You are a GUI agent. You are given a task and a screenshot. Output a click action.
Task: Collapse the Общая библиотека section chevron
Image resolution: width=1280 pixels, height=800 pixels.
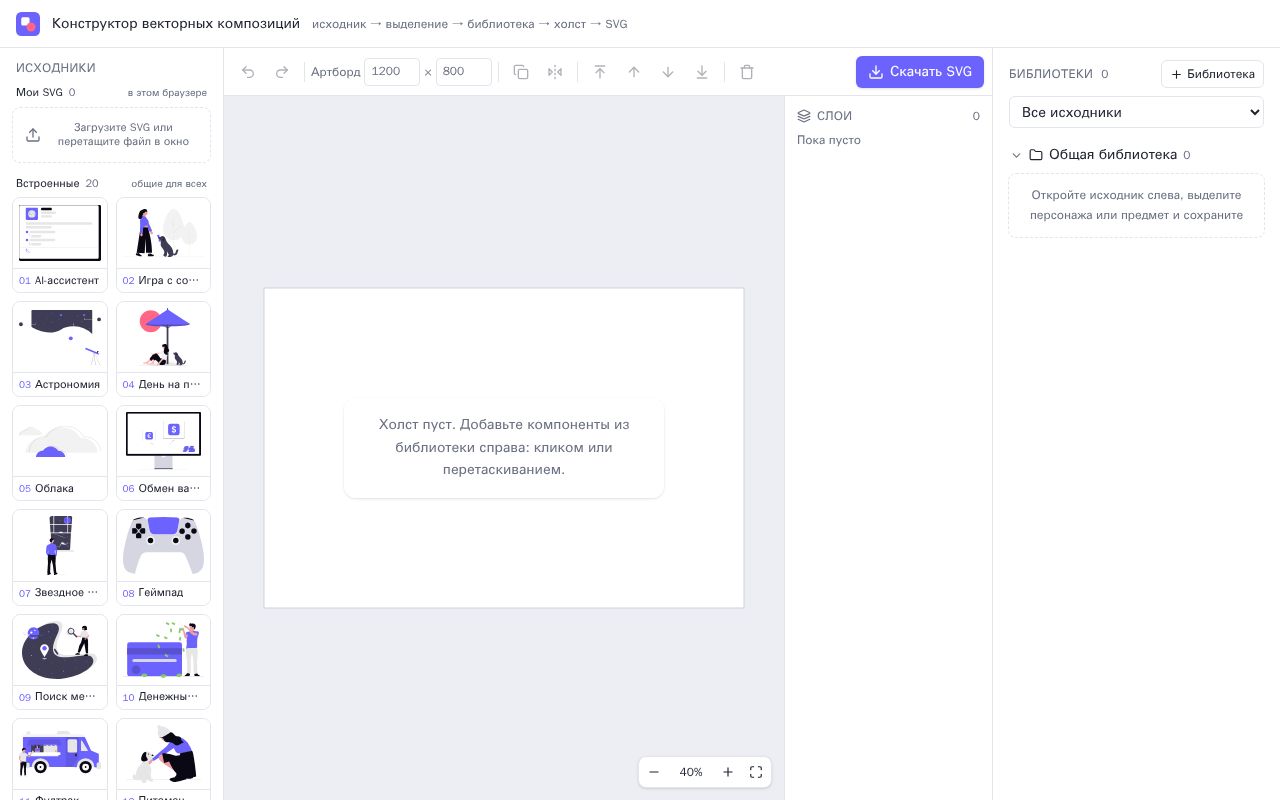coord(1016,155)
